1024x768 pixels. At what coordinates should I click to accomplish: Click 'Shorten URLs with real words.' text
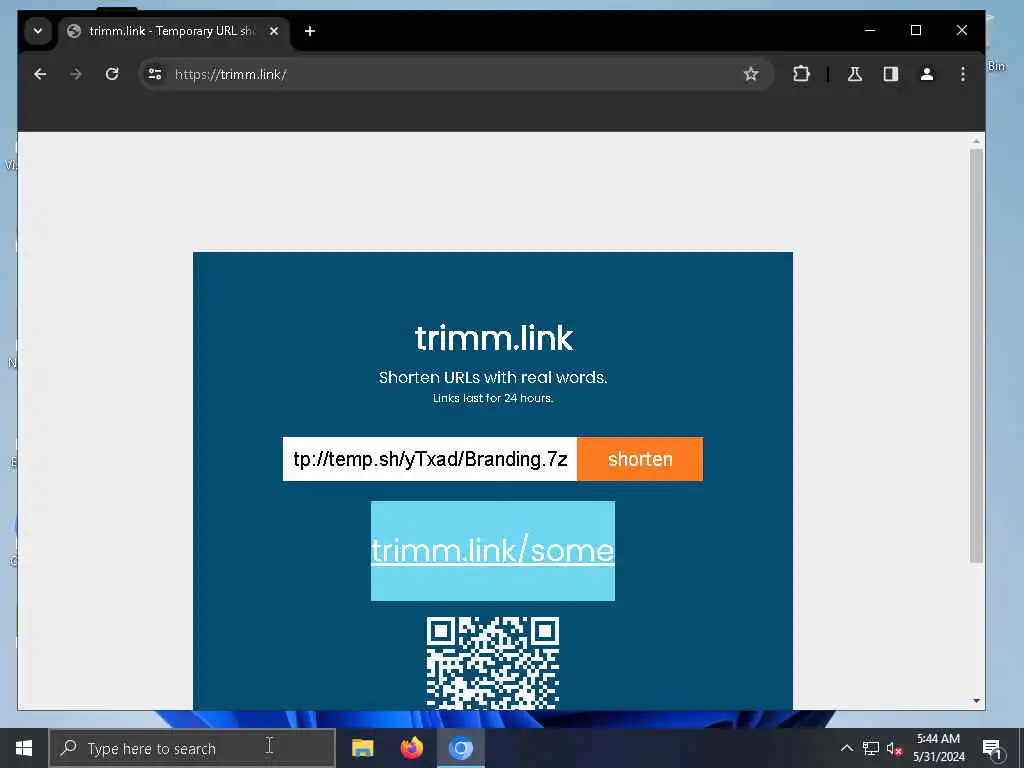(x=493, y=377)
